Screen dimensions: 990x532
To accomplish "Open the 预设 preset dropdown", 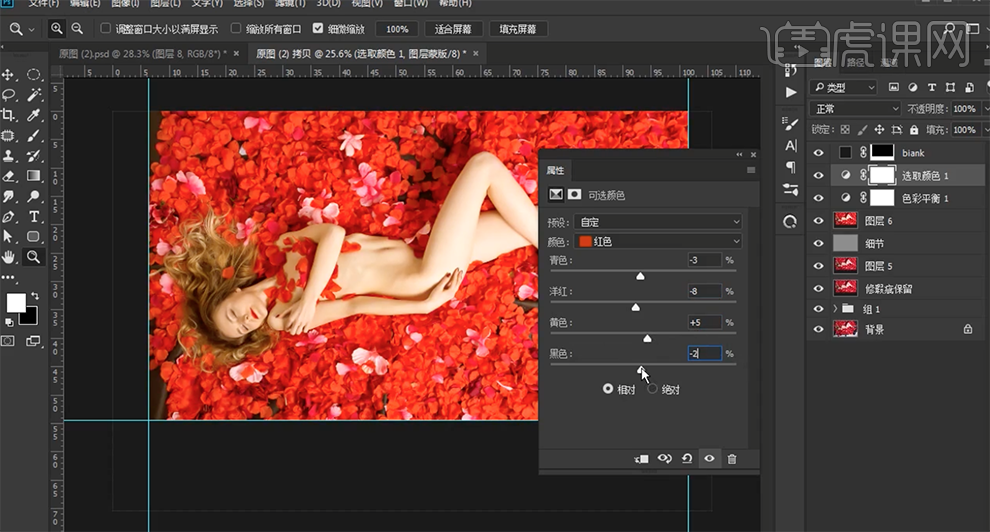I will 659,222.
